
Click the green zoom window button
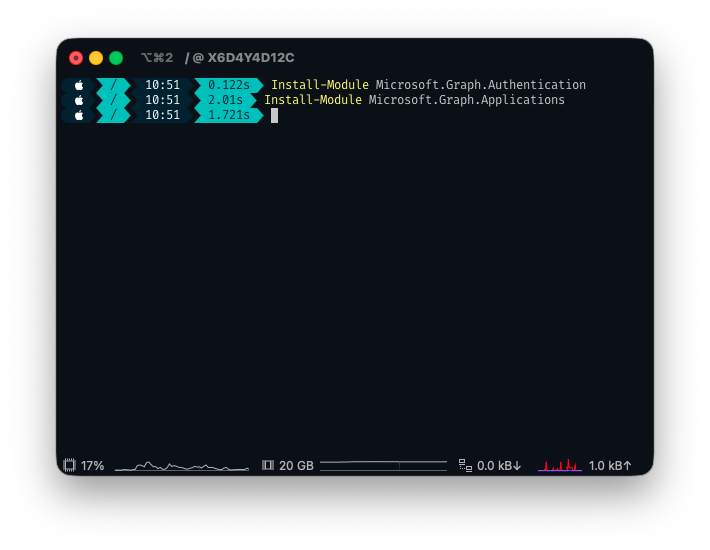click(x=116, y=58)
